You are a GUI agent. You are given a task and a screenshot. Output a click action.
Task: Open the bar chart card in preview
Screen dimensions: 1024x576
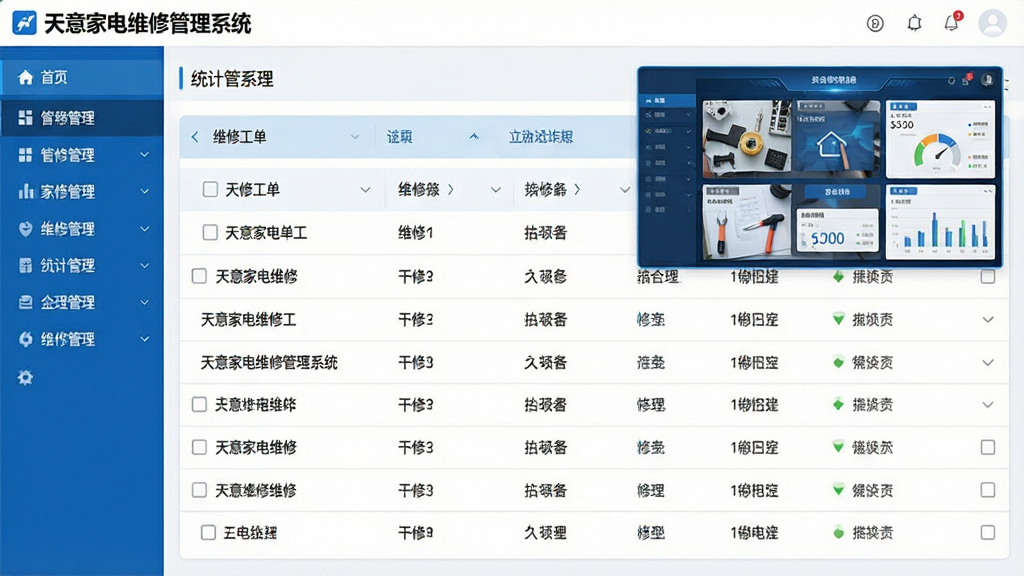click(940, 222)
